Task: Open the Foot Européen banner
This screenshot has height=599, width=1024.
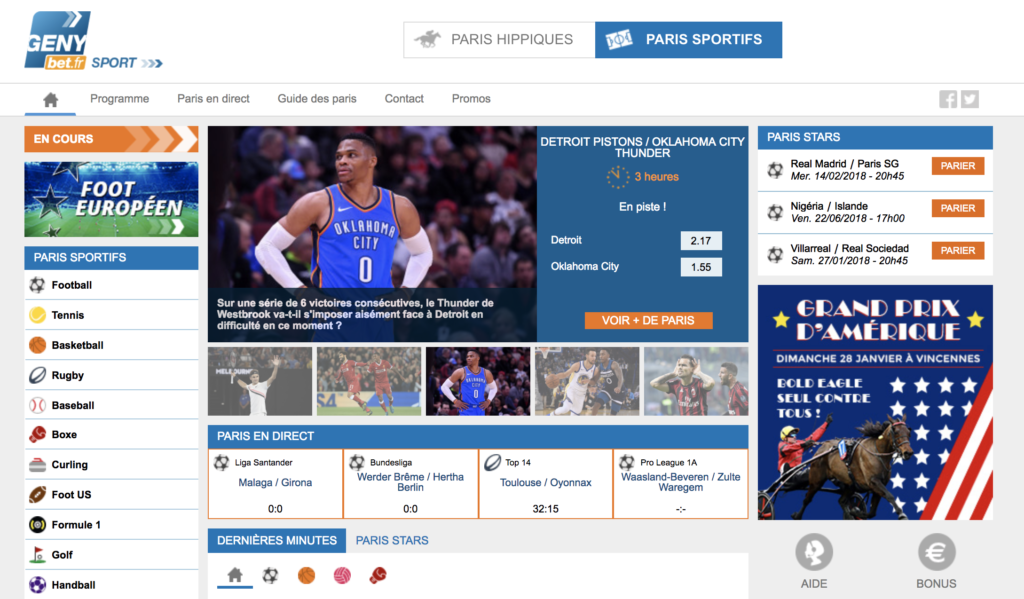Action: tap(111, 199)
